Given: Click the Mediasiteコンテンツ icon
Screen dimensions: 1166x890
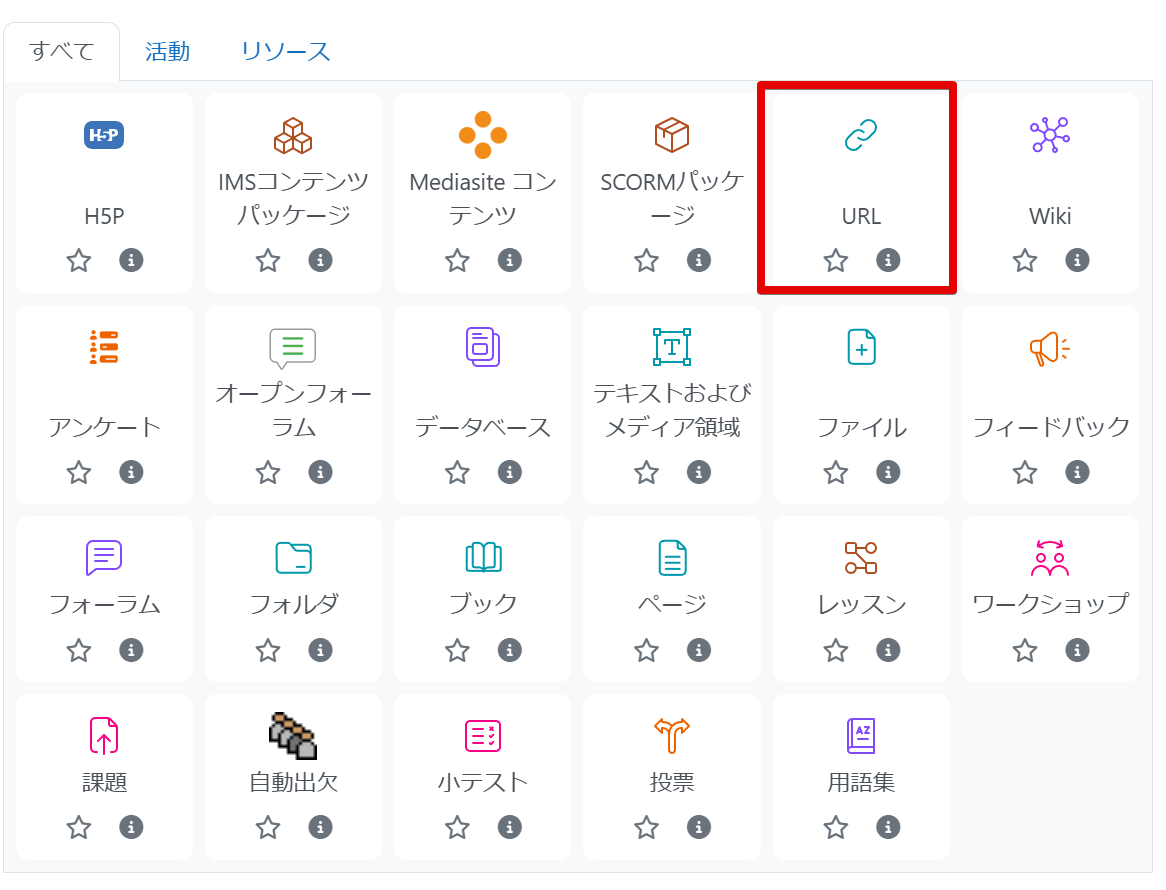Looking at the screenshot, I should coord(482,133).
